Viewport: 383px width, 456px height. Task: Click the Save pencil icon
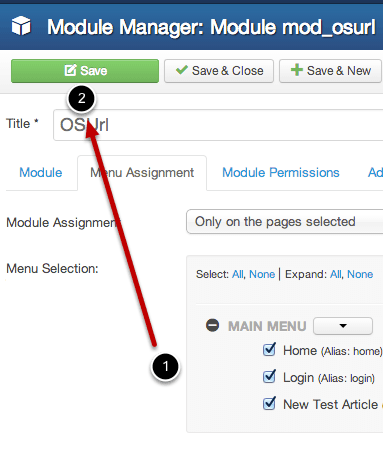coord(70,70)
